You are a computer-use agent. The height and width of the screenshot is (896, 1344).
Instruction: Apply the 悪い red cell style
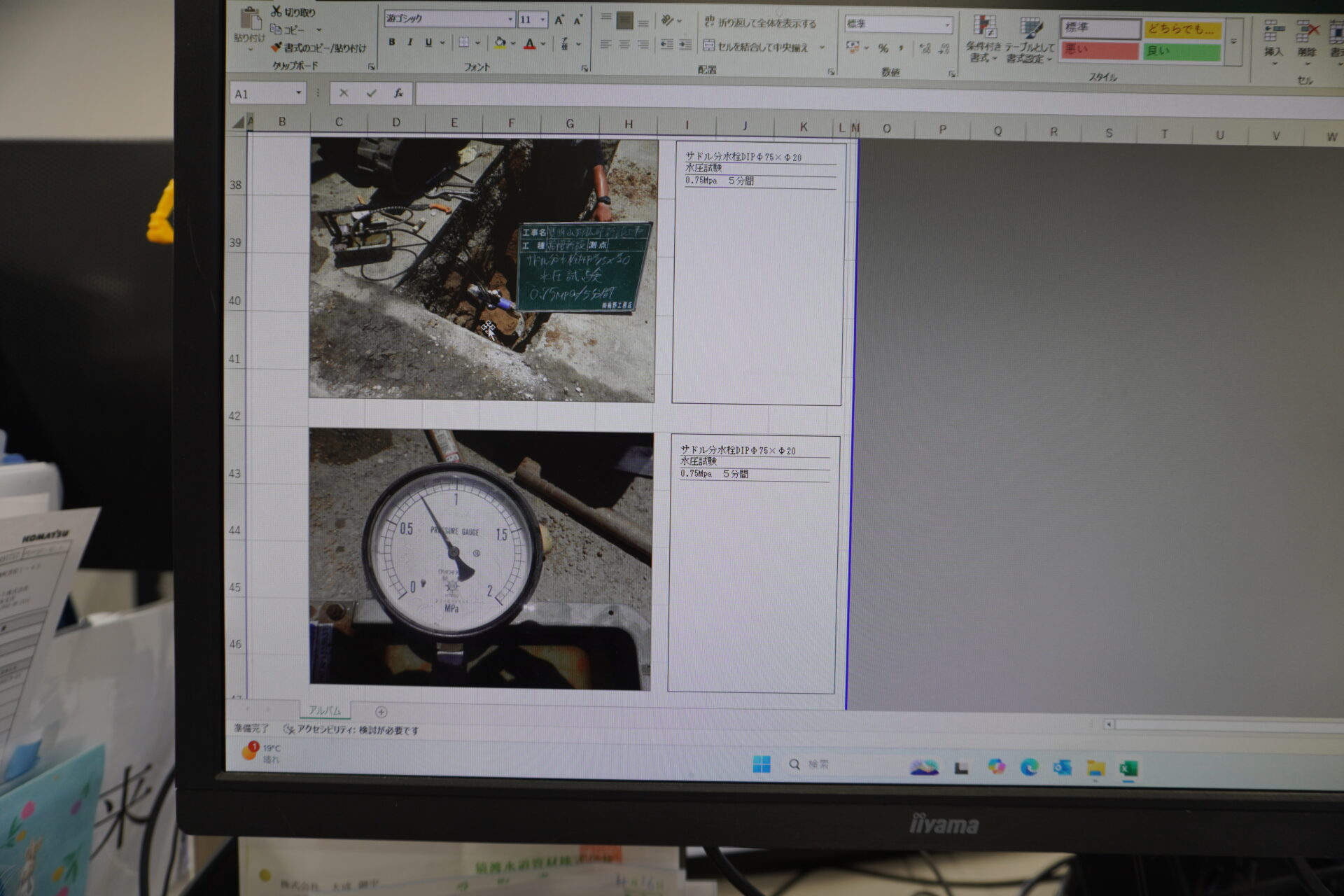click(1099, 50)
